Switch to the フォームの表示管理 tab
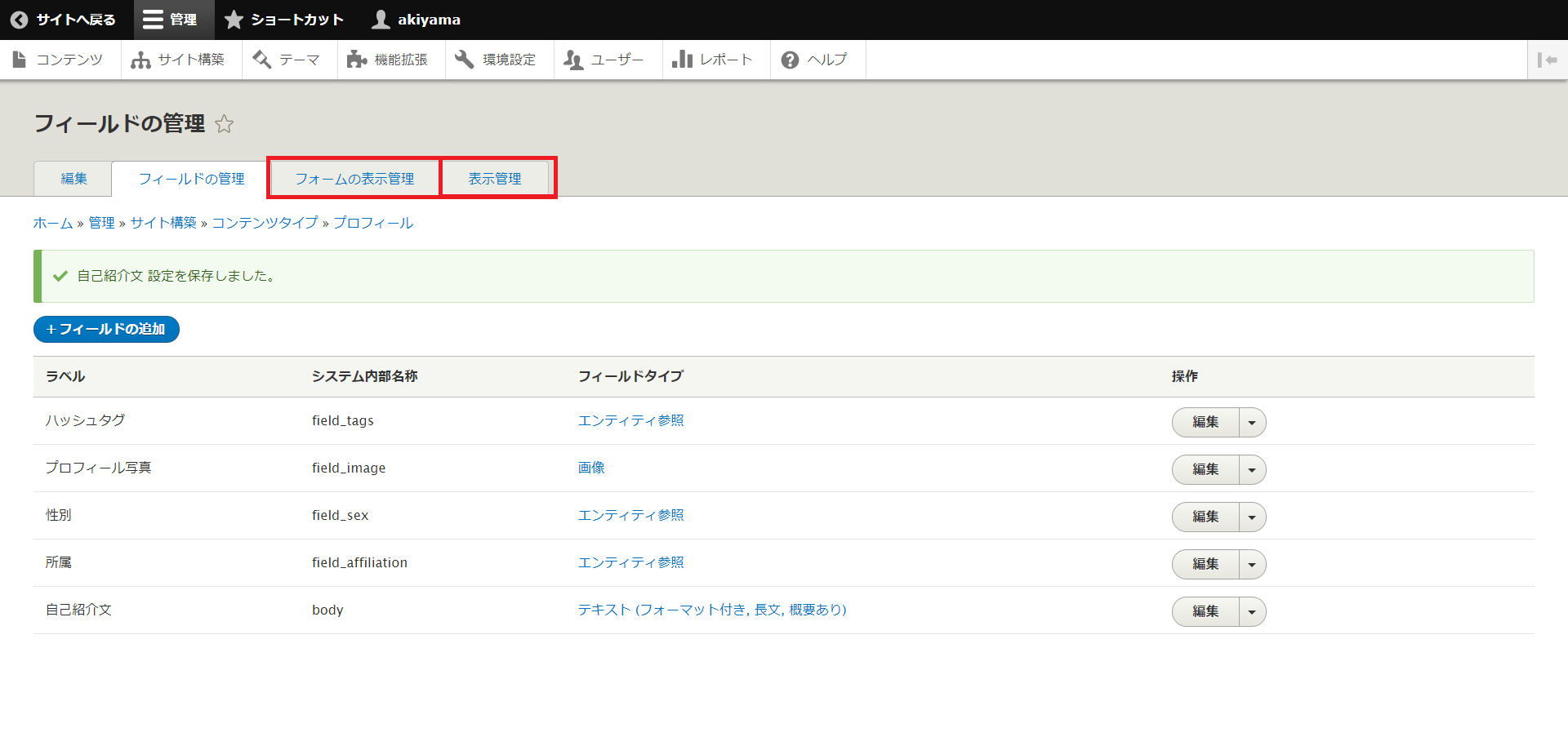The image size is (1568, 737). [354, 179]
